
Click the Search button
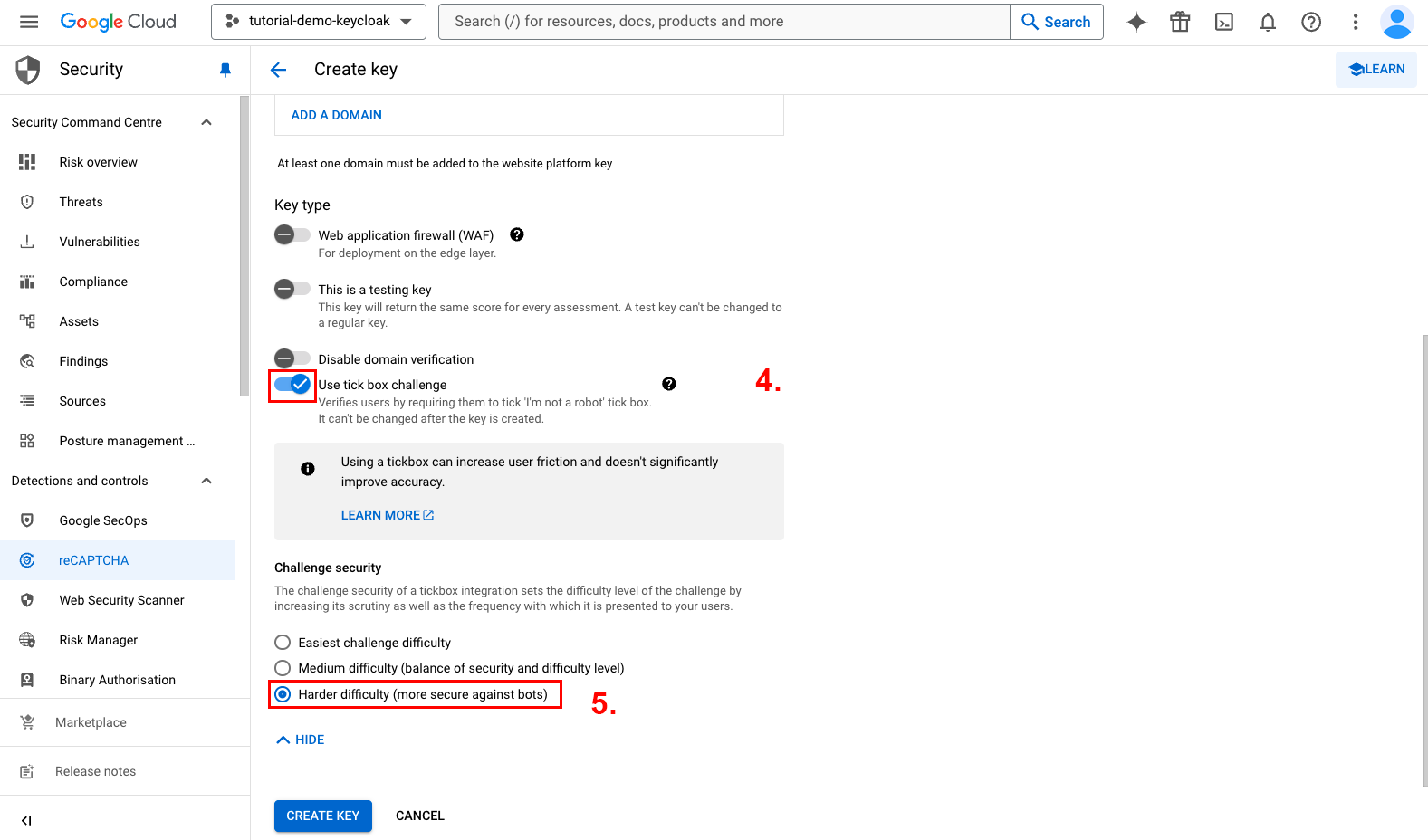[1057, 22]
